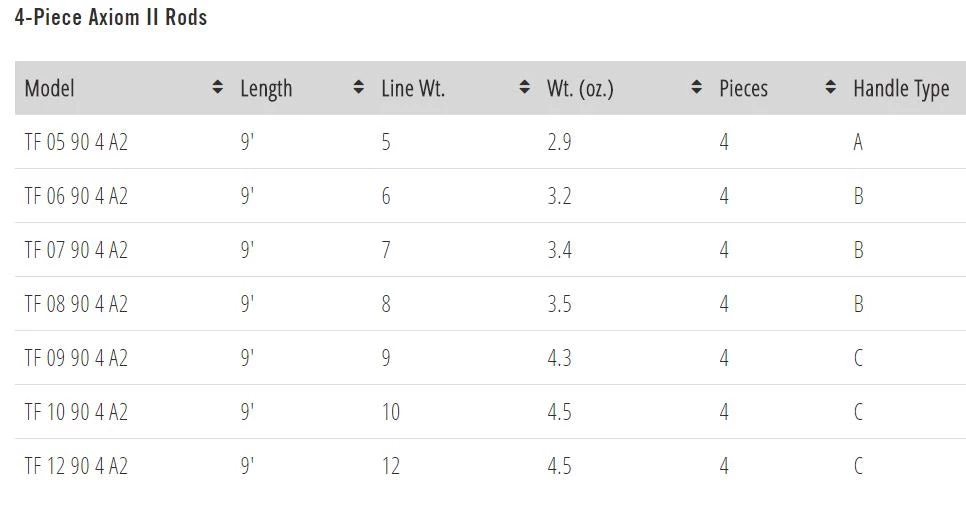
Task: Select the Line Wt. column header
Action: pos(413,88)
